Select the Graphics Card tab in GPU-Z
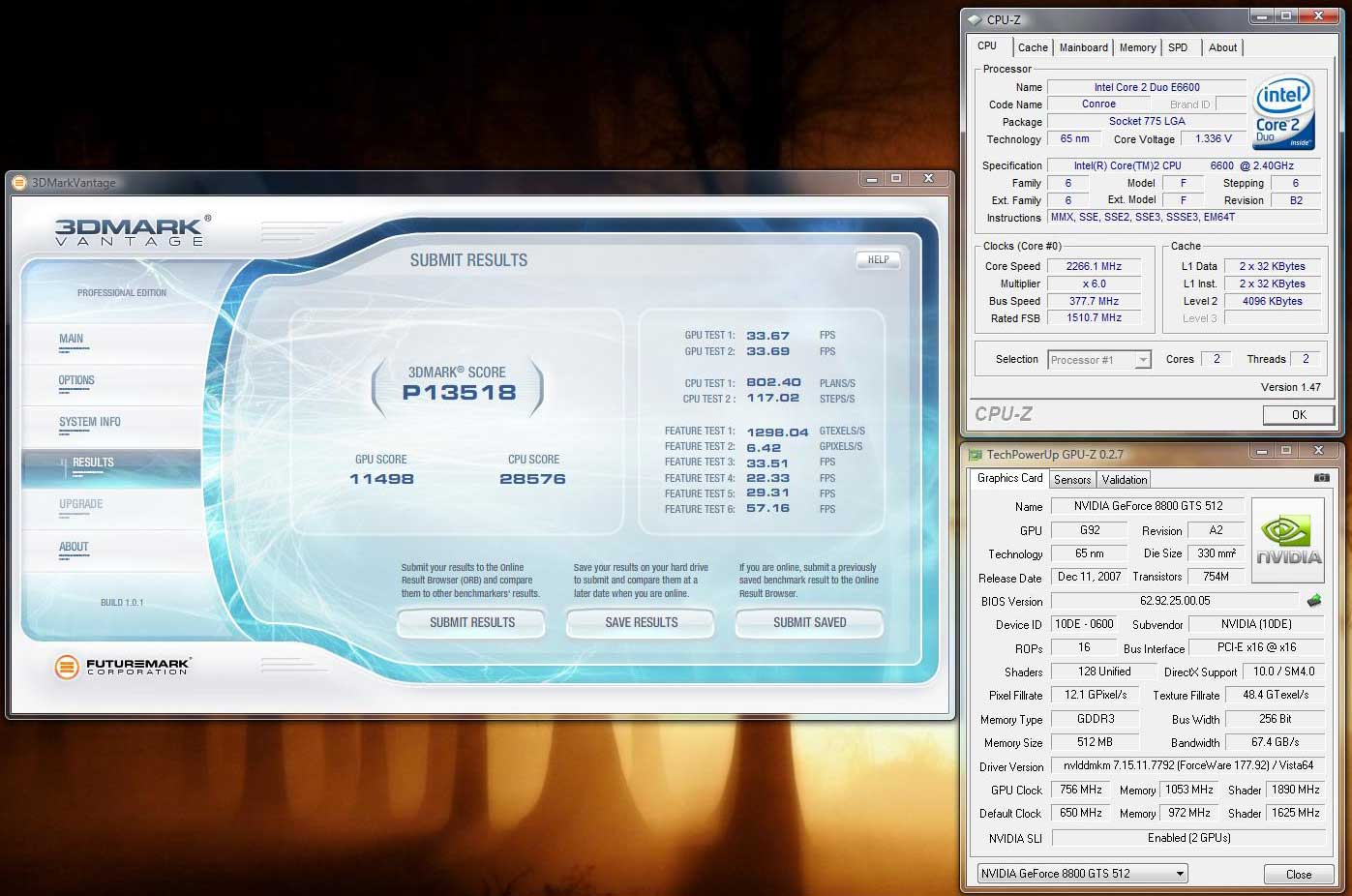 (x=1009, y=478)
